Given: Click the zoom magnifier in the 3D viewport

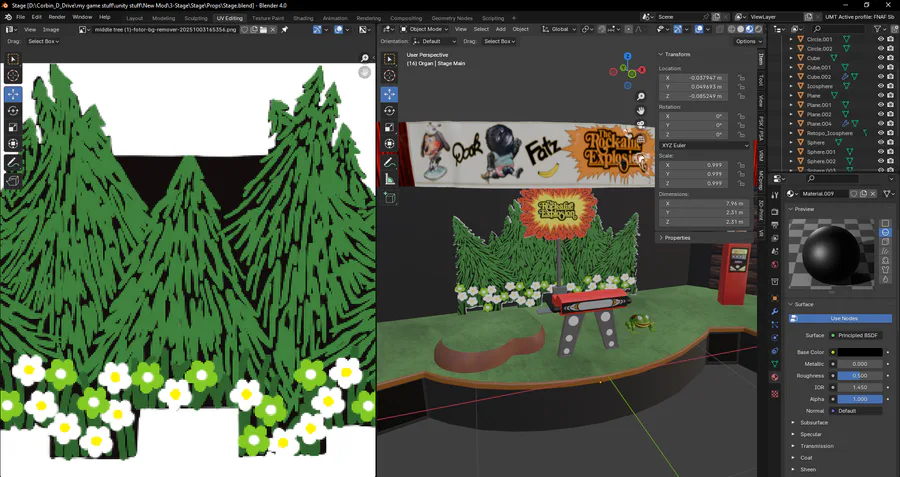Looking at the screenshot, I should (x=641, y=96).
